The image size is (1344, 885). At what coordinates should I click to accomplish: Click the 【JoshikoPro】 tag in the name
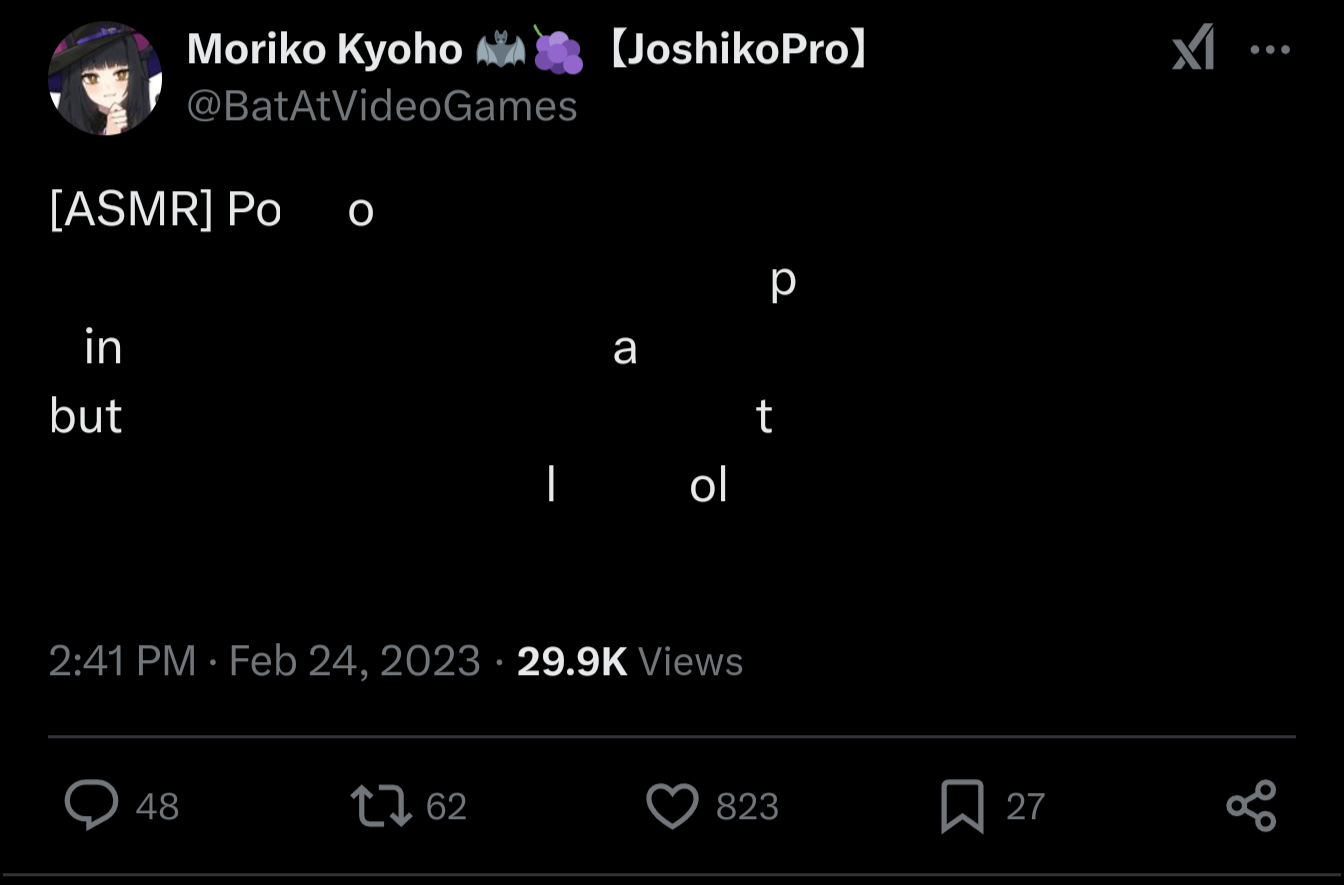pyautogui.click(x=737, y=49)
